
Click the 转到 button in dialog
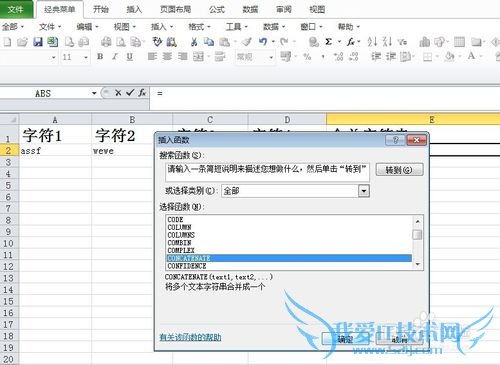coord(399,170)
